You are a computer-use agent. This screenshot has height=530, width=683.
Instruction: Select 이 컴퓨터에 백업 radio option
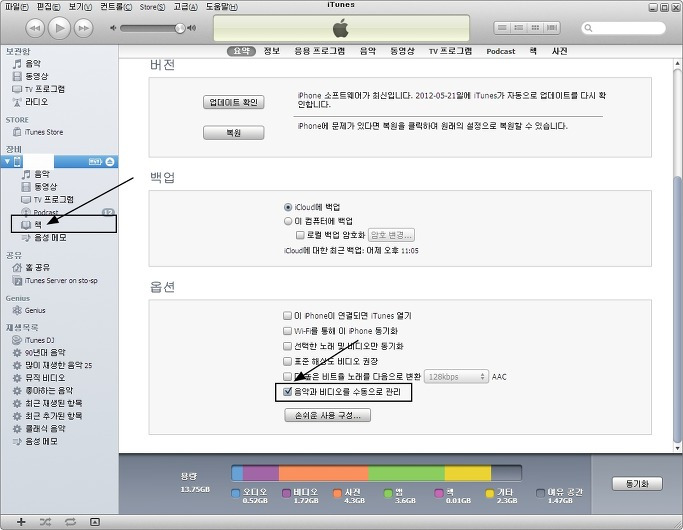(287, 221)
